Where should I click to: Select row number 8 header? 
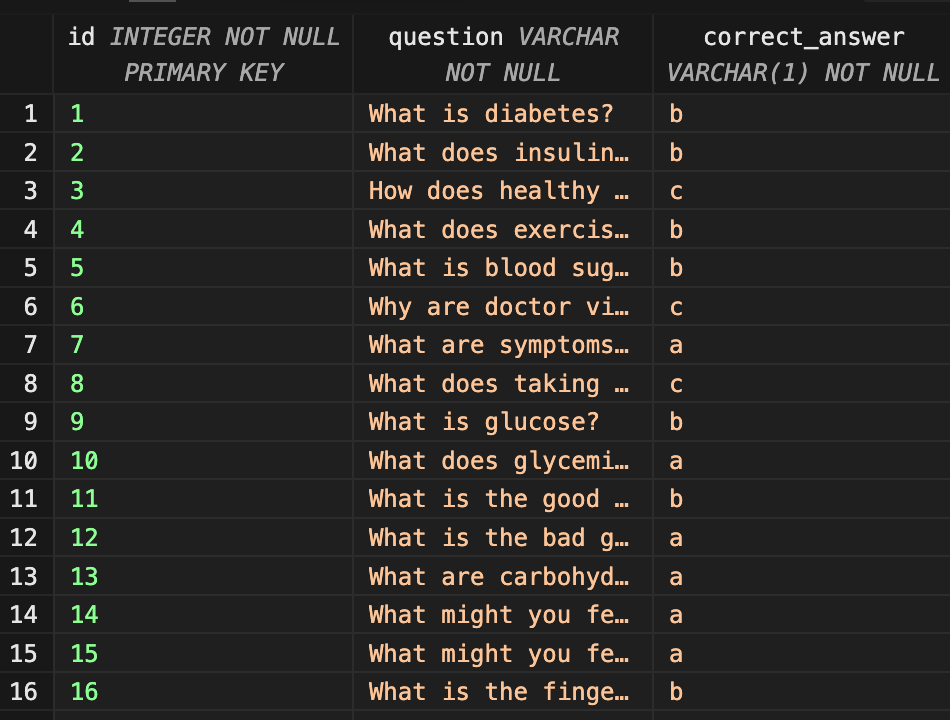coord(27,383)
